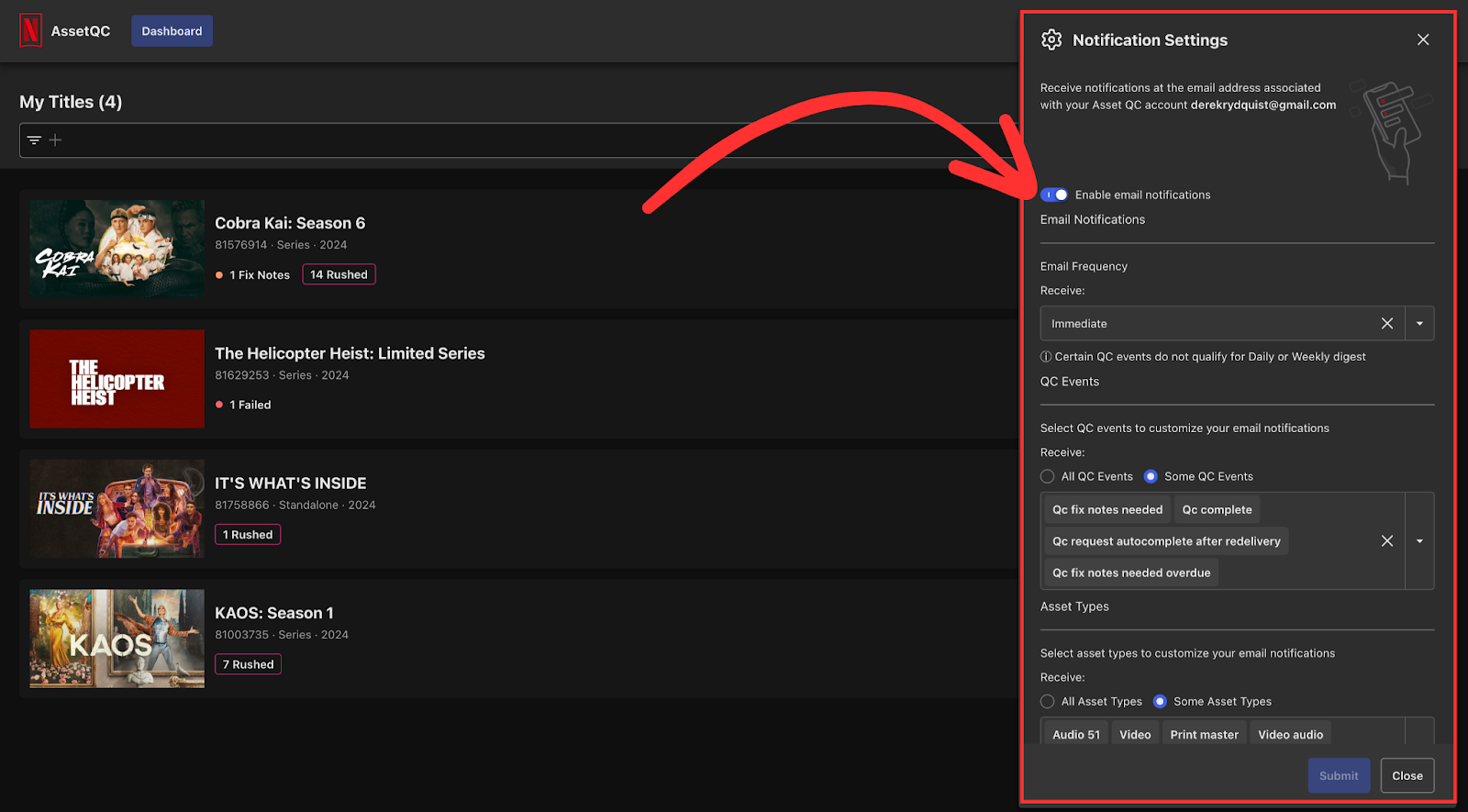Click the 14 Rushed badge

(x=339, y=274)
